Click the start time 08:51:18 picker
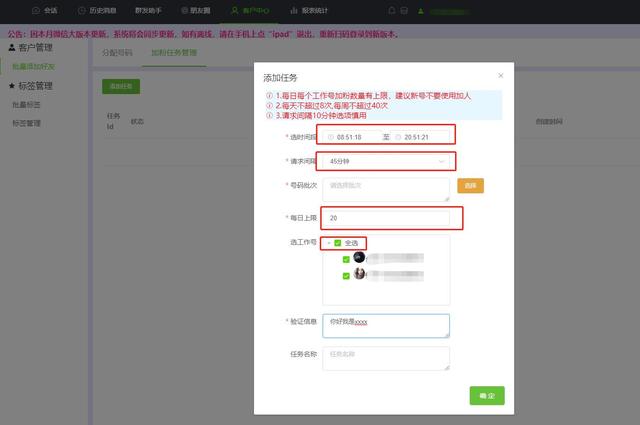 coord(354,136)
